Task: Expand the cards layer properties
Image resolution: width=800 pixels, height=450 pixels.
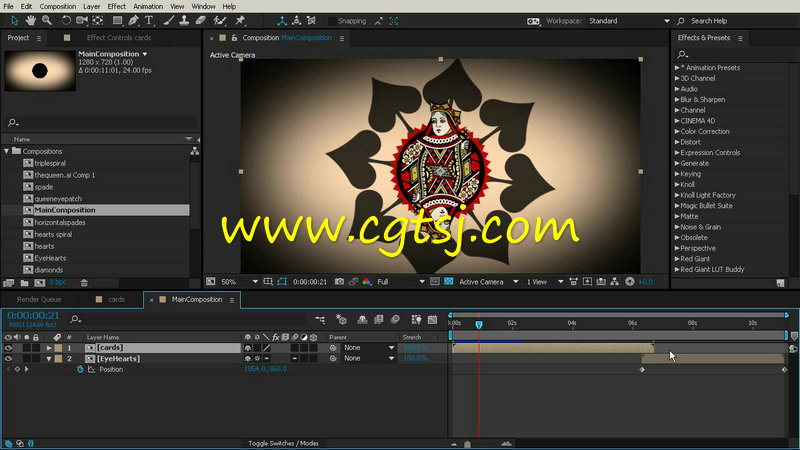Action: point(49,347)
